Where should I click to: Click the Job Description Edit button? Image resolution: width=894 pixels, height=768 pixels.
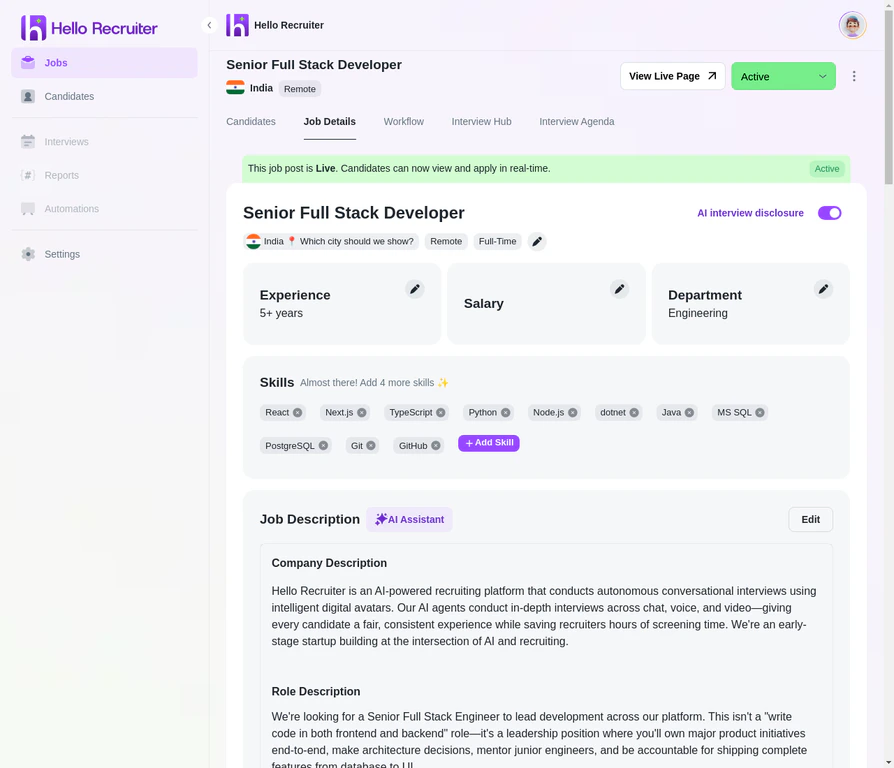click(x=810, y=519)
